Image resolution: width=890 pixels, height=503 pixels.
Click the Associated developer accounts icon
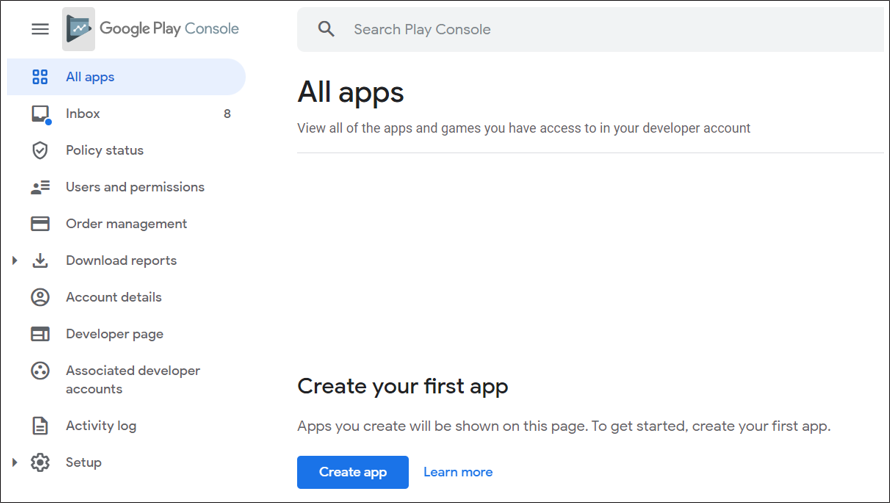tap(40, 371)
